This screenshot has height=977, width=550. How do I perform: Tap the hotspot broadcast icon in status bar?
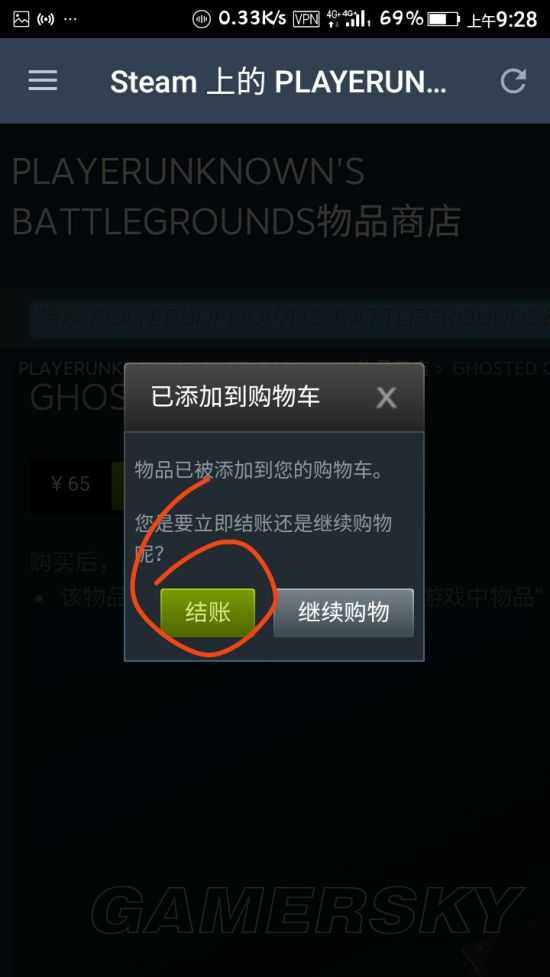45,19
